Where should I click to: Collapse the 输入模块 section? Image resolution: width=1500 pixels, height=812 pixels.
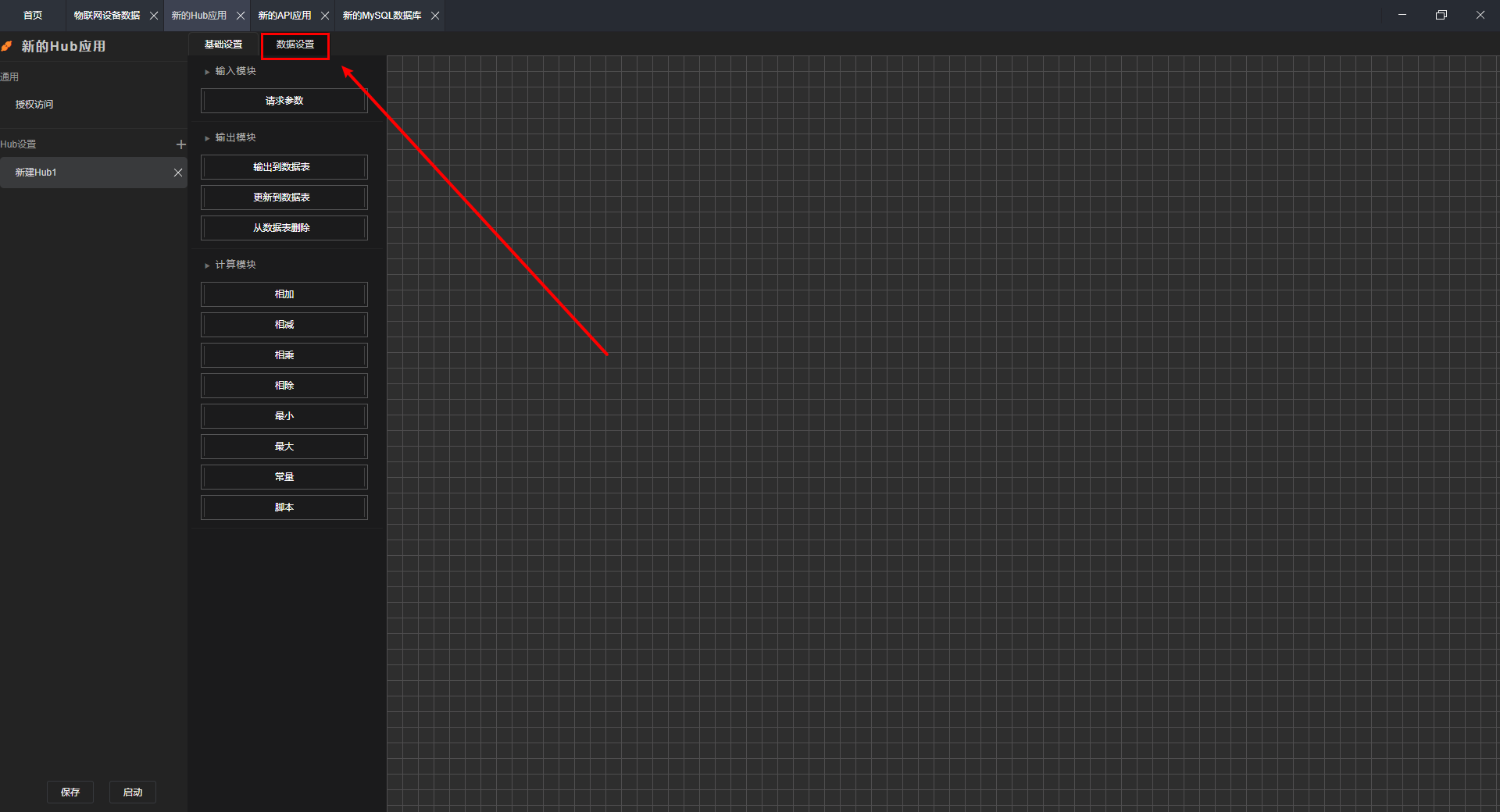[x=207, y=72]
